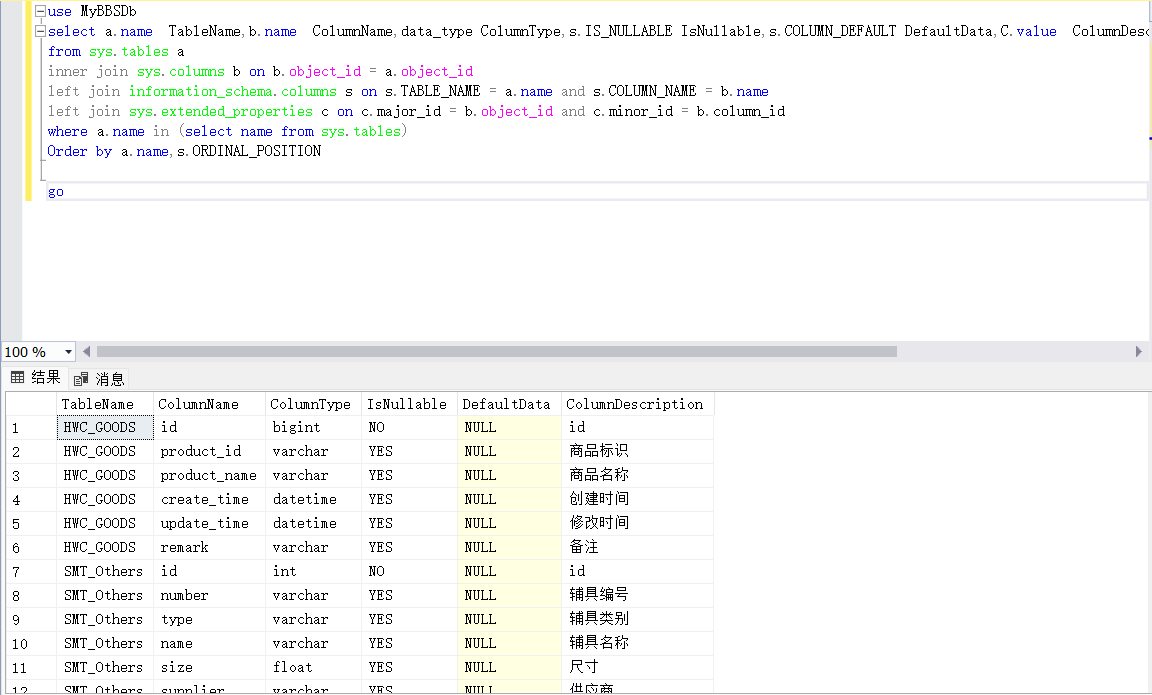Click the 'number' column name cell

coord(209,596)
